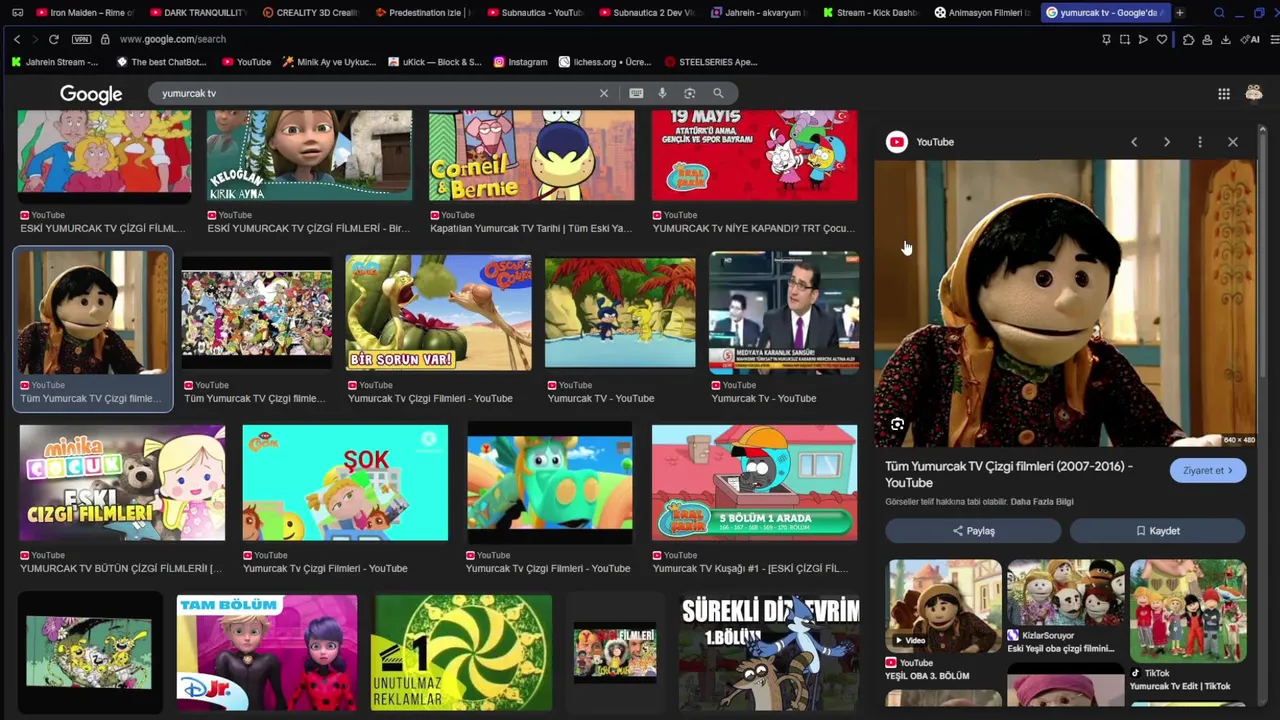The image size is (1280, 720).
Task: Click the Ziyaret et button
Action: click(1208, 470)
